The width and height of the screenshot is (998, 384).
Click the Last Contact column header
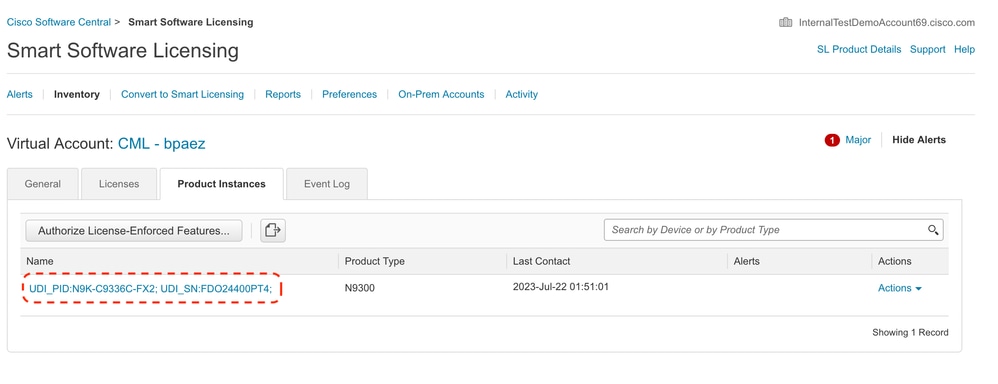point(541,261)
